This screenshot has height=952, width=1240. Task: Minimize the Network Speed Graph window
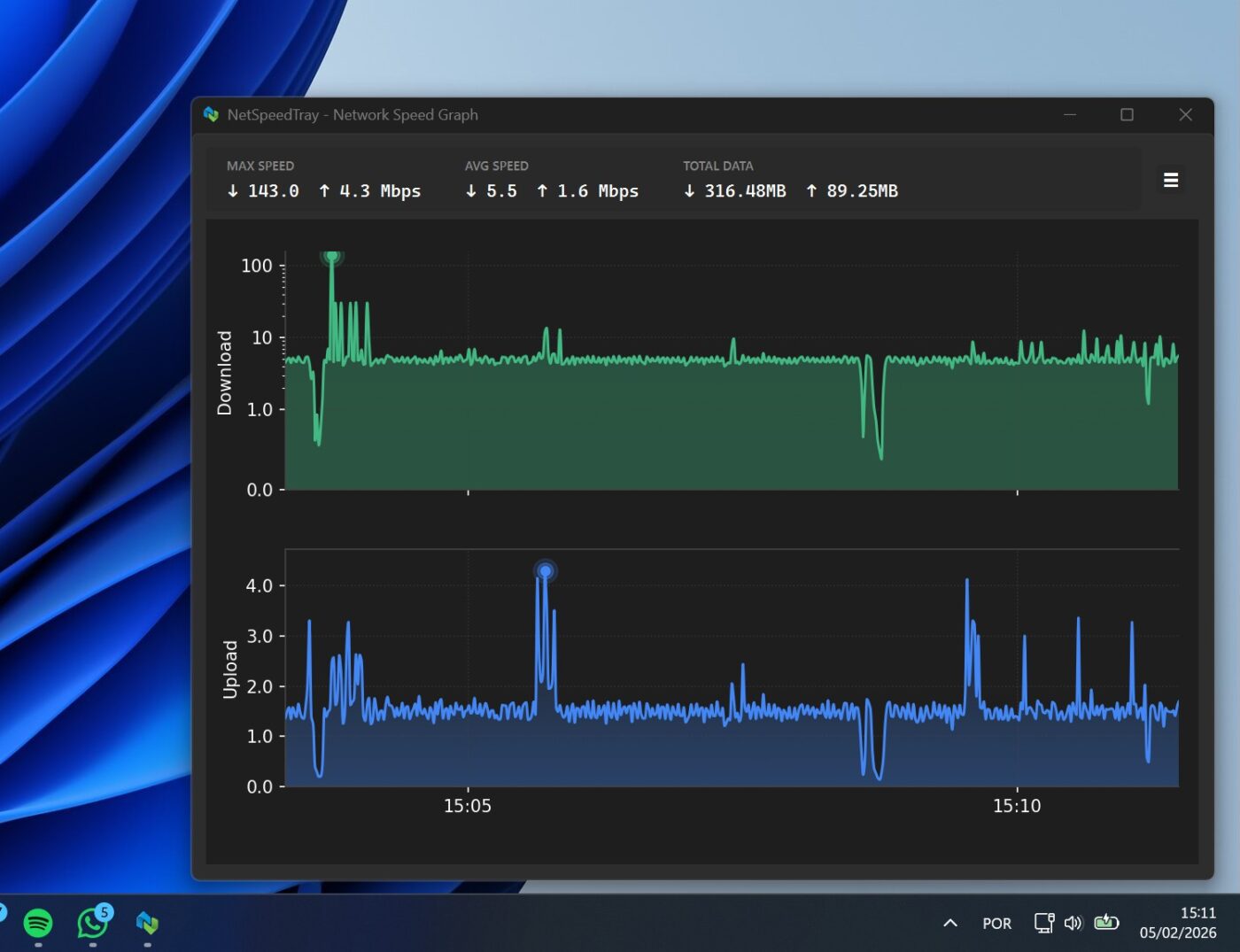coord(1070,114)
